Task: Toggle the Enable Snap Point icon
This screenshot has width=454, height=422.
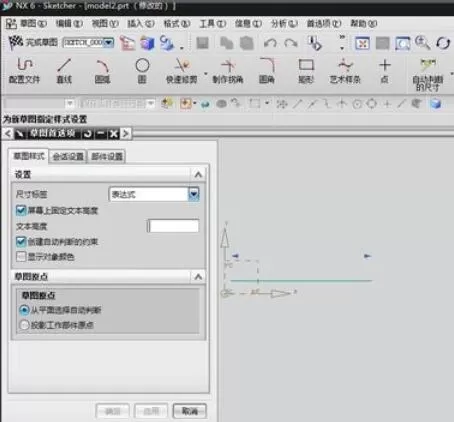Action: point(282,104)
